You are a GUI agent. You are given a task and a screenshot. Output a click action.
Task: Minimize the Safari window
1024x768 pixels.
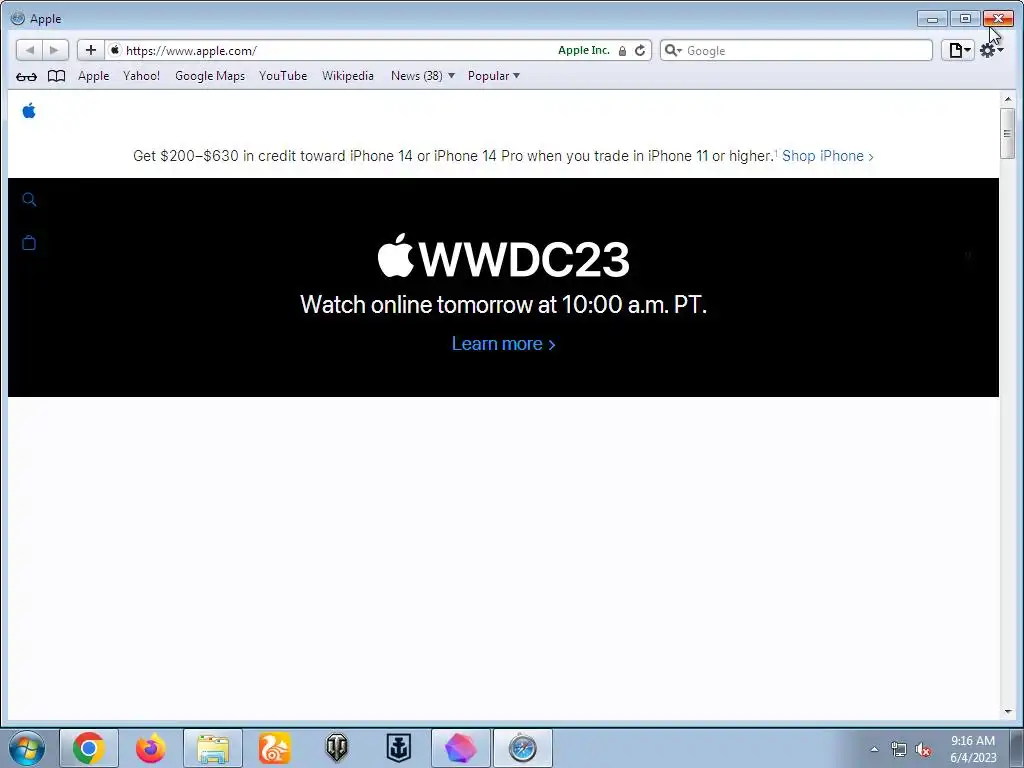point(932,19)
